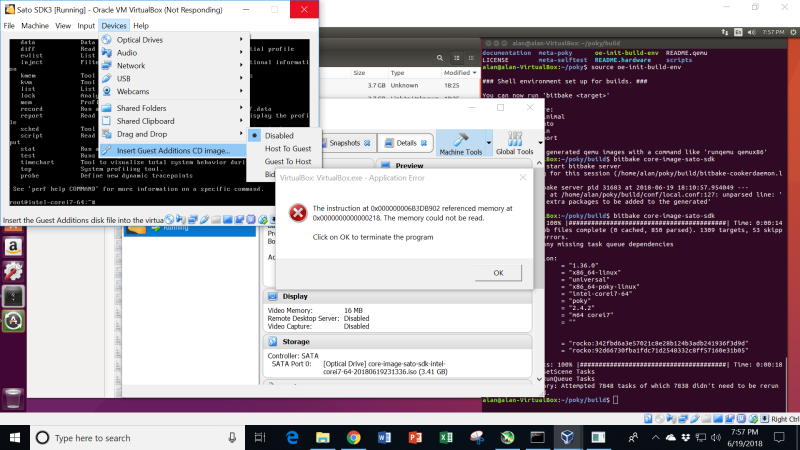This screenshot has width=800, height=450.
Task: Open Machine Tools in VirtualBox Manager
Action: pos(461,143)
